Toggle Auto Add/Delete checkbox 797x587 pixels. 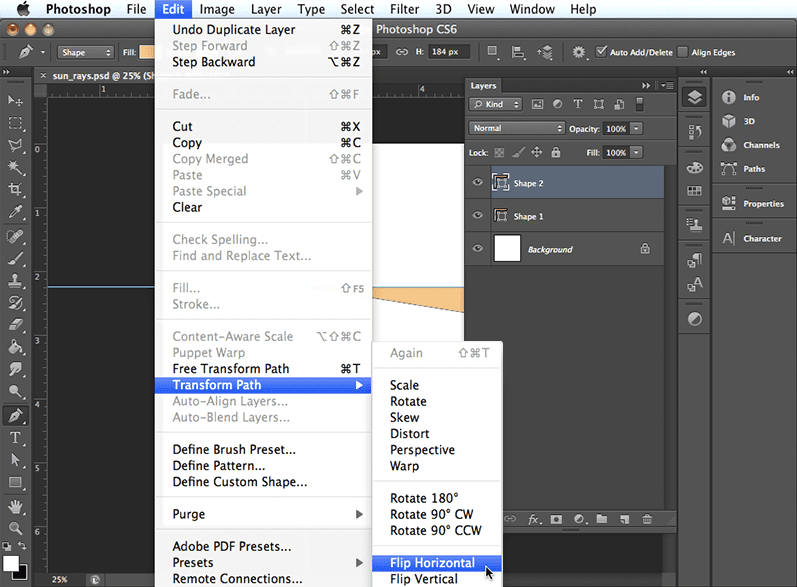pos(601,52)
